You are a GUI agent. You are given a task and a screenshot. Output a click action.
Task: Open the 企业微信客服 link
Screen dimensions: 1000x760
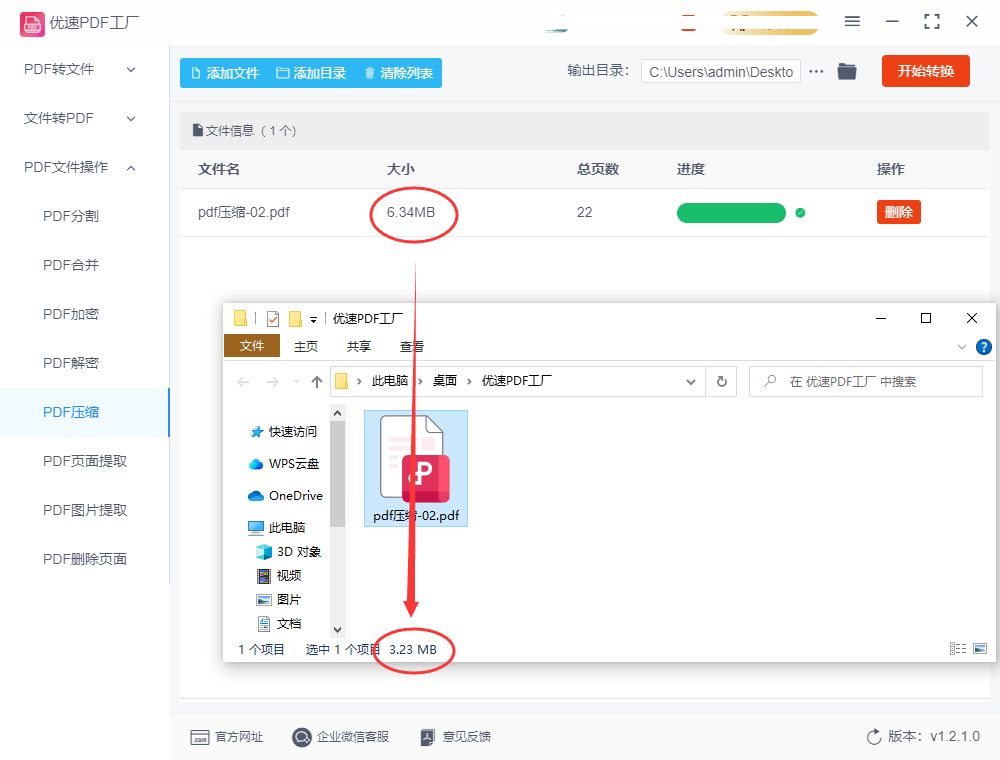(x=341, y=737)
